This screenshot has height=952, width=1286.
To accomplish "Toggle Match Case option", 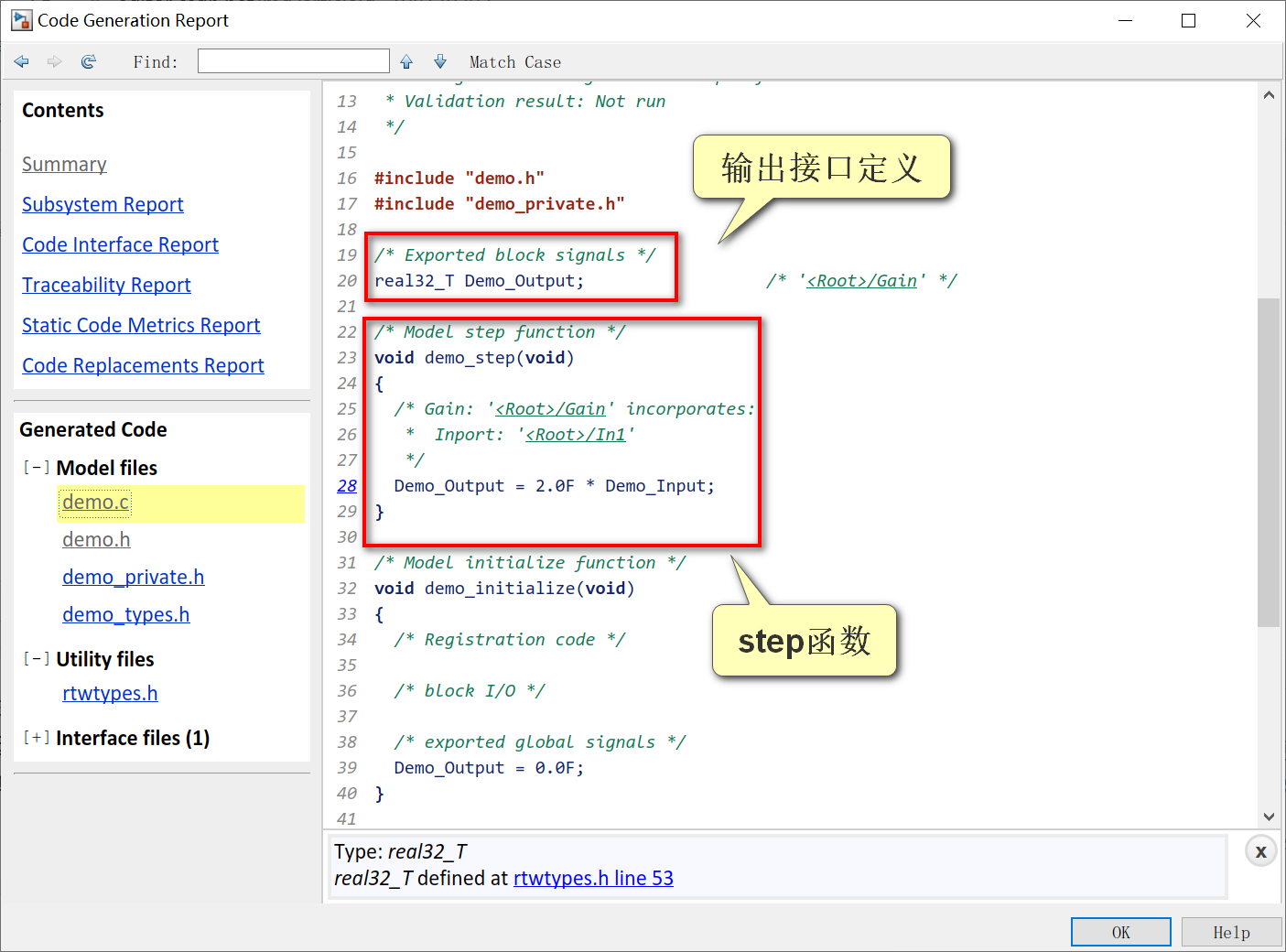I will [x=515, y=62].
